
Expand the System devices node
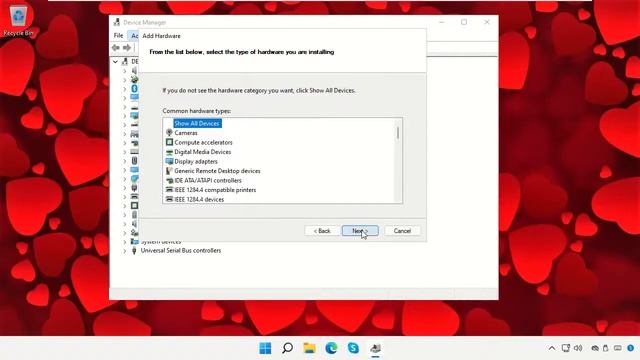point(125,242)
